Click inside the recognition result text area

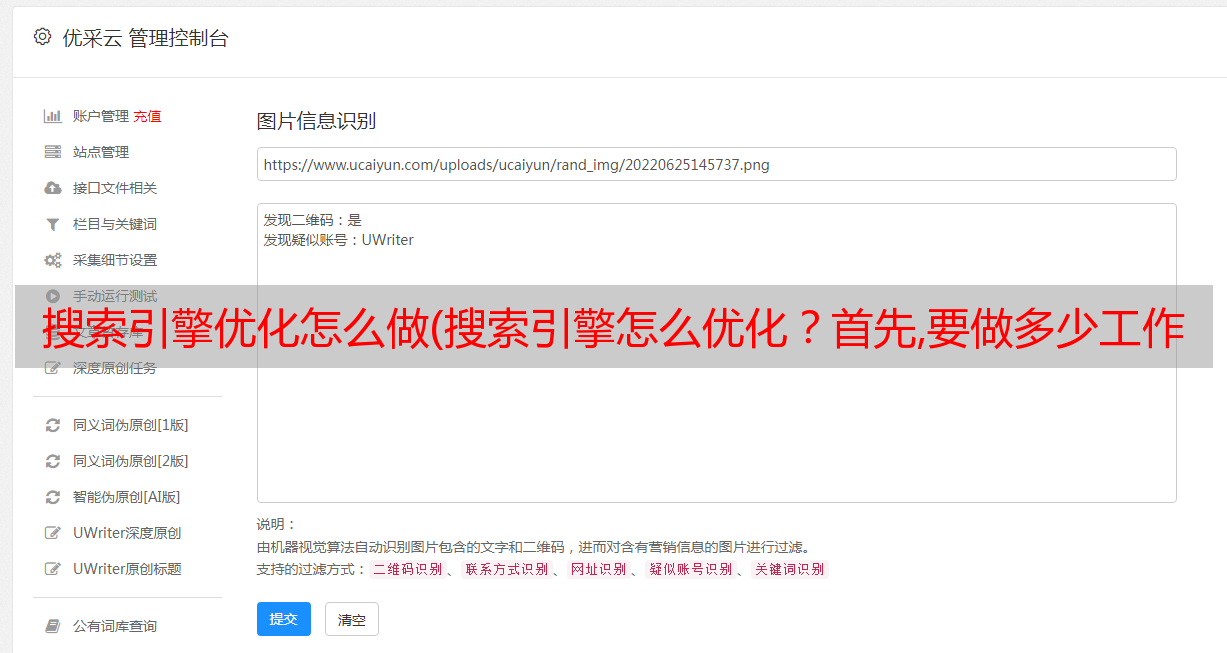[716, 353]
